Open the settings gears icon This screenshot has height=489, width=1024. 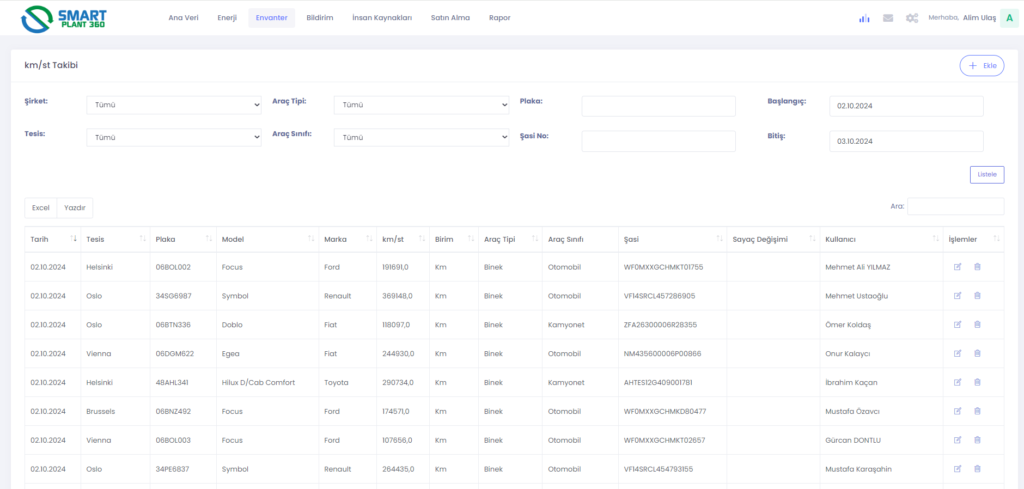[911, 18]
